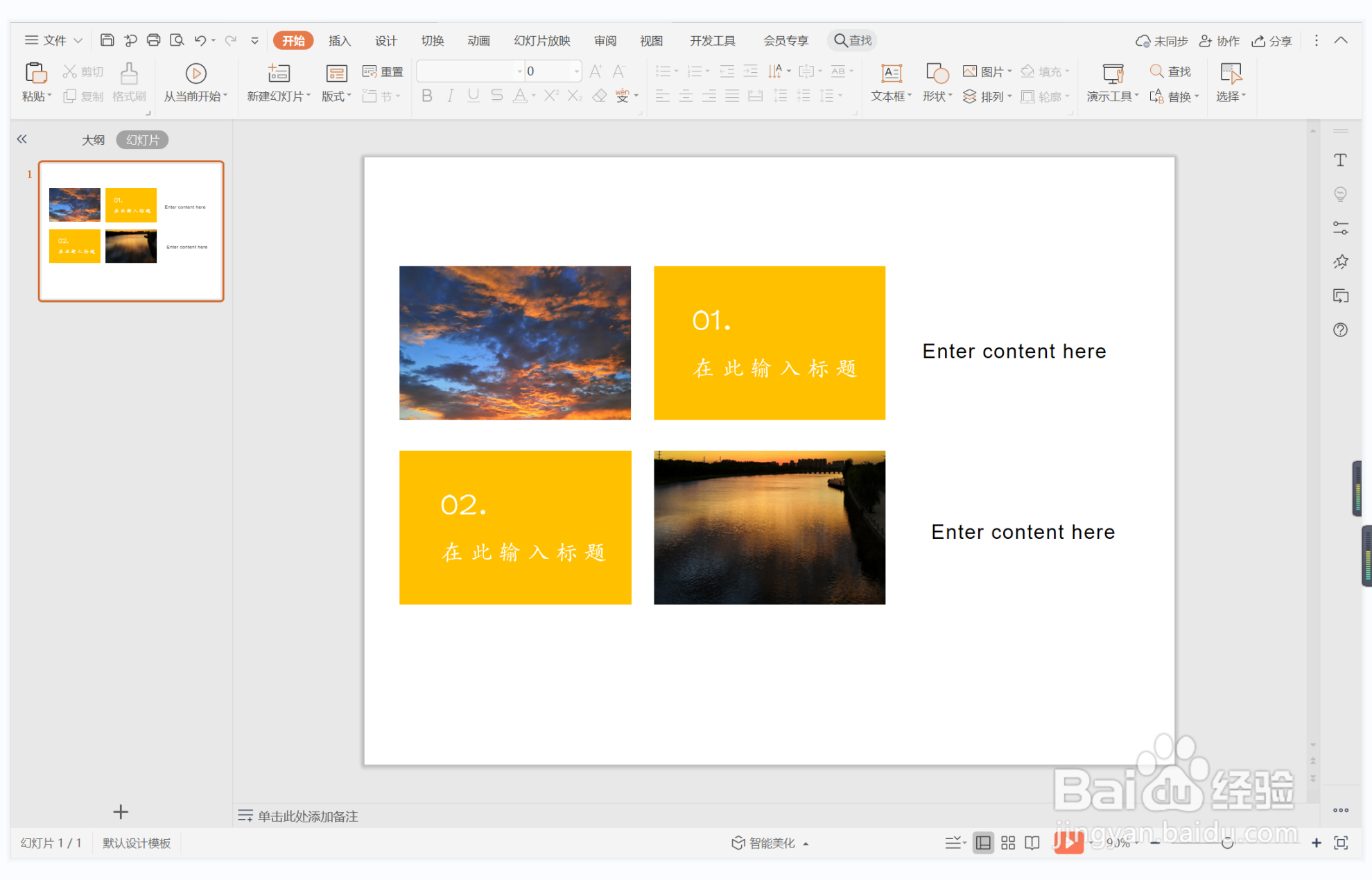The height and width of the screenshot is (880, 1372).
Task: Click the orange slideshow play button
Action: (1068, 843)
